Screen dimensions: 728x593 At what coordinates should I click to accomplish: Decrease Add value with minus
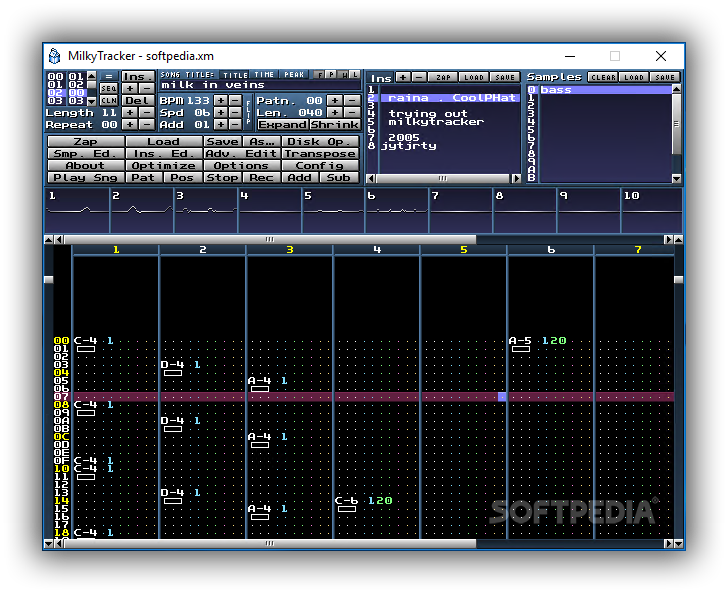pos(235,124)
